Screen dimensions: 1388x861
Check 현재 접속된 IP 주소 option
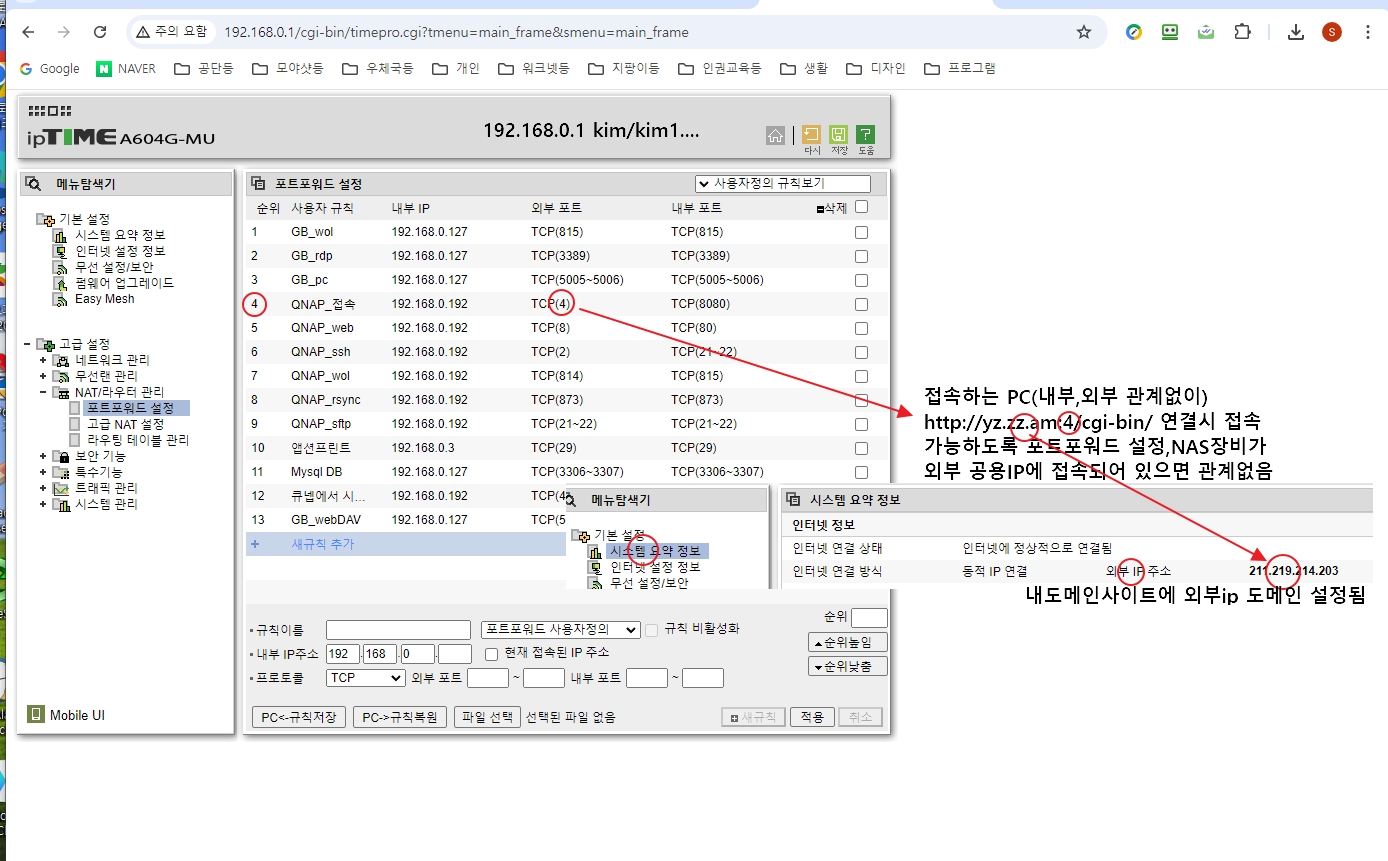tap(490, 654)
